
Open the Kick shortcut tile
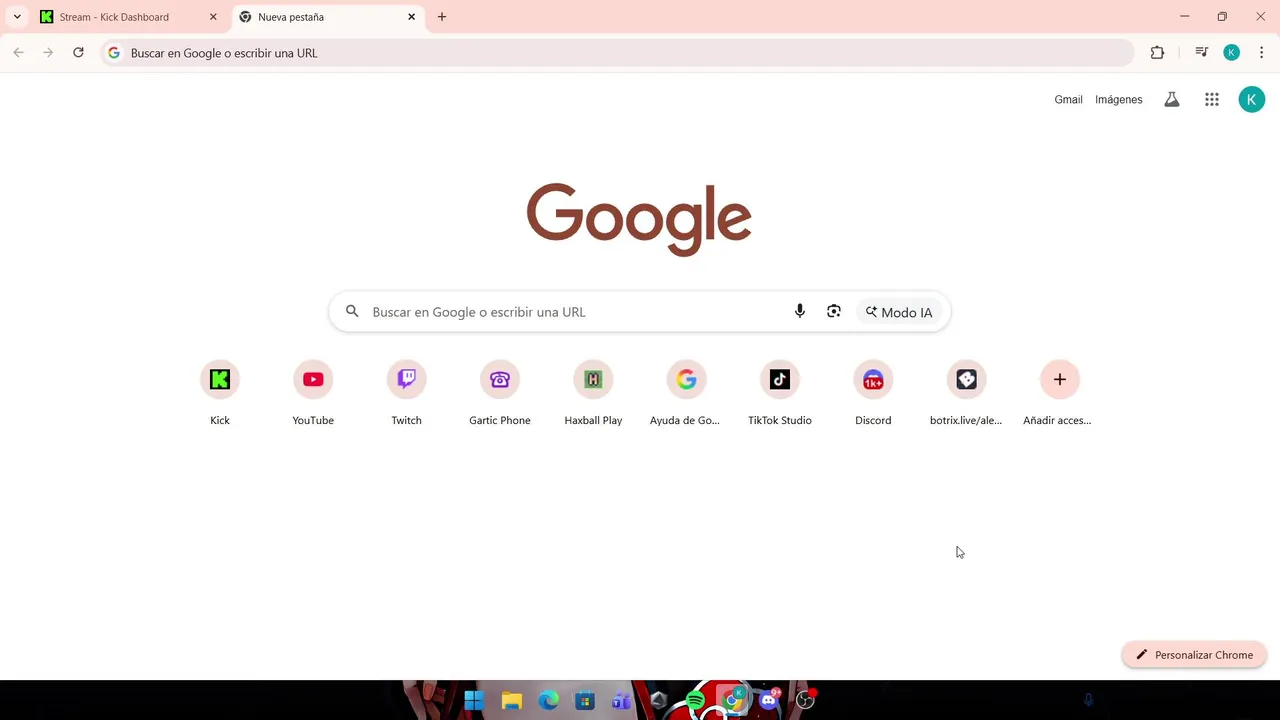(220, 394)
